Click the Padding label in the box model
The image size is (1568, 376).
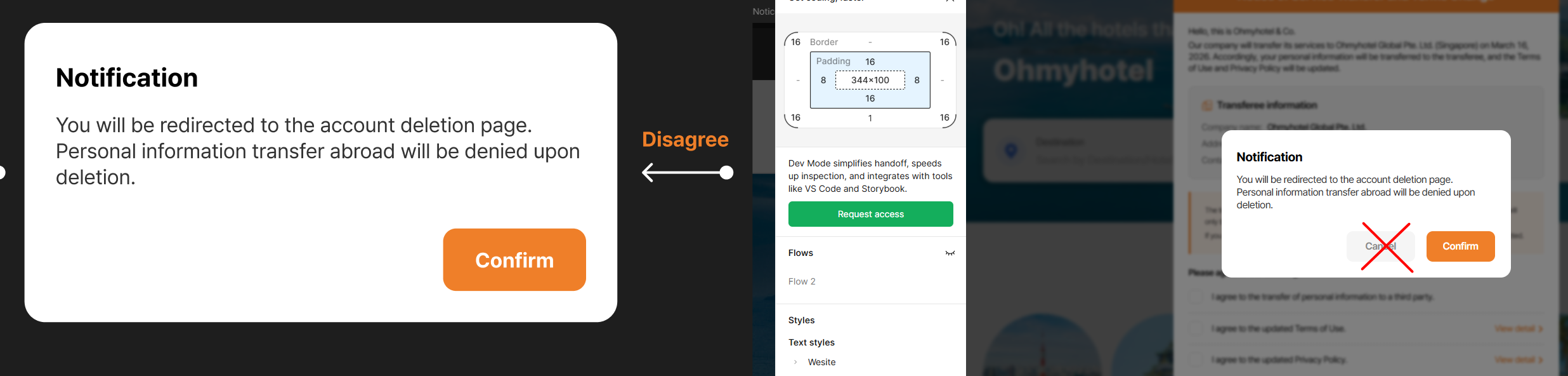[x=833, y=61]
